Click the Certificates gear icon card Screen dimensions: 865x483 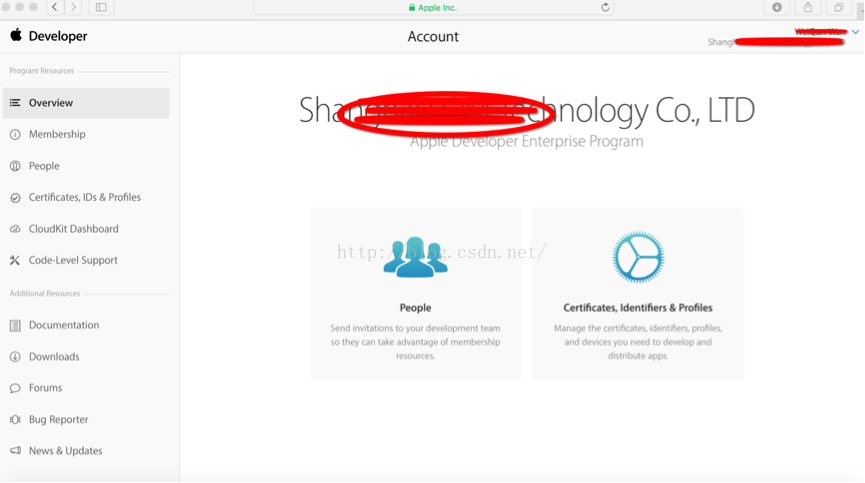(x=638, y=257)
